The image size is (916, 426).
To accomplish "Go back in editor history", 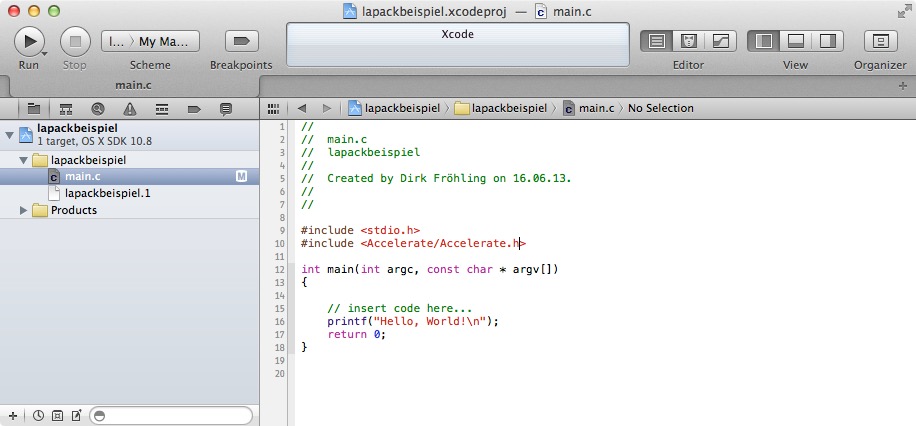I will pyautogui.click(x=302, y=108).
